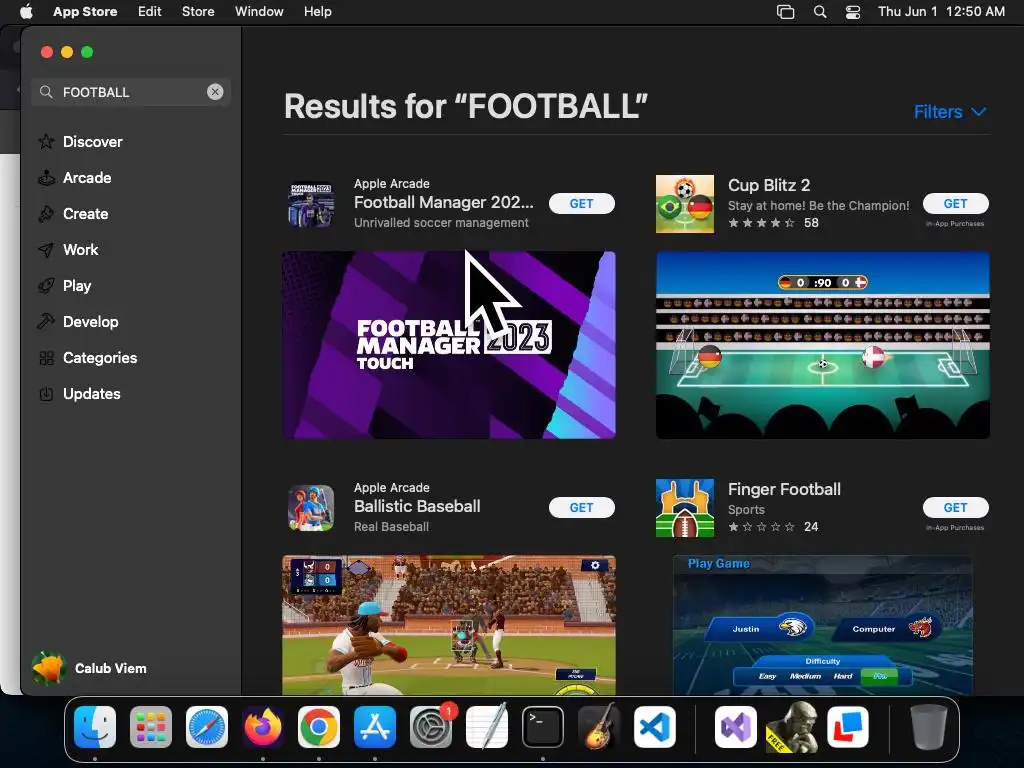
Task: Click the date and time display
Action: (x=941, y=11)
